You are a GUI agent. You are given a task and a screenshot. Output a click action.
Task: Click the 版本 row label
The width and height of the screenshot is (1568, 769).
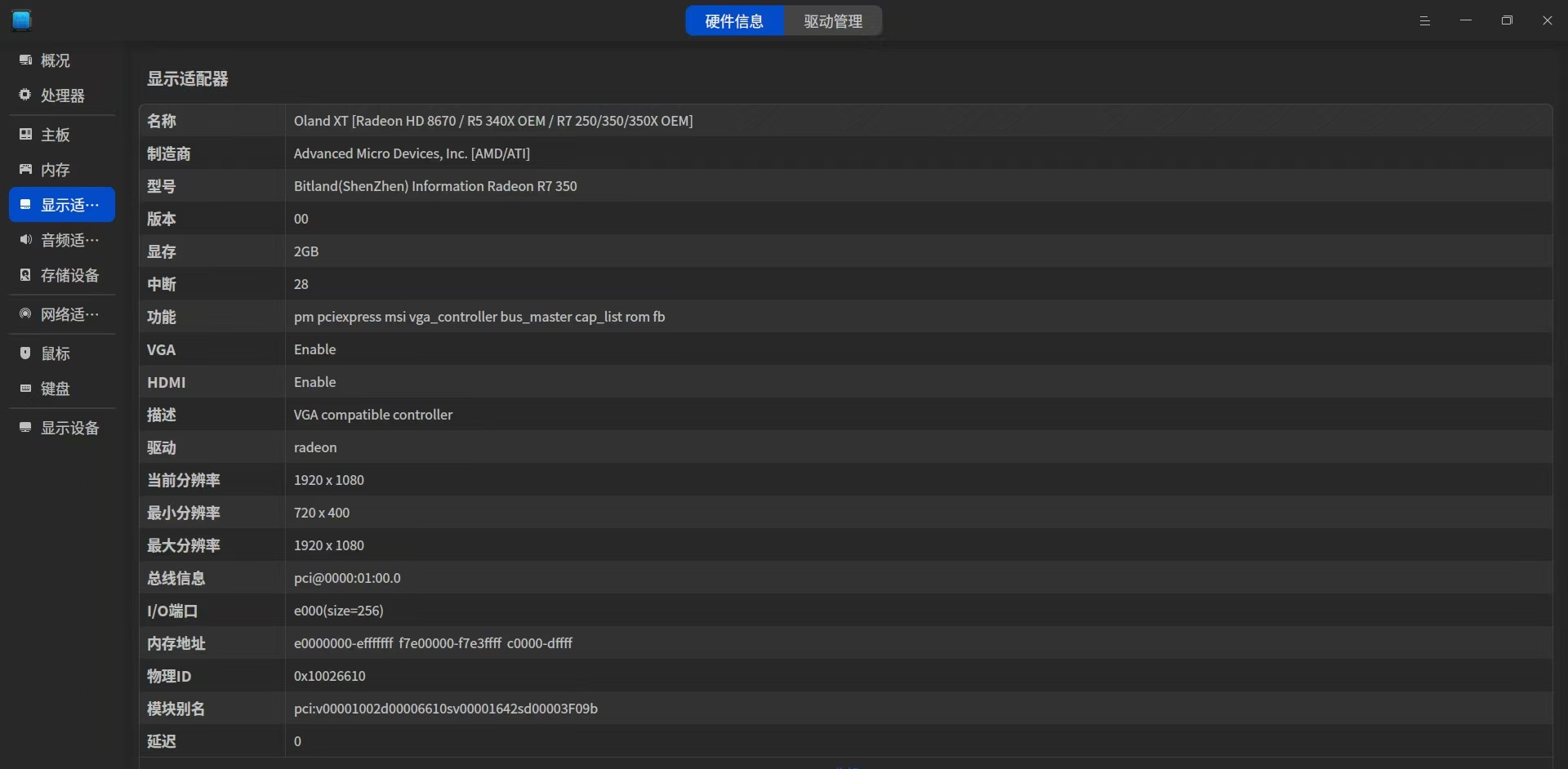point(162,219)
